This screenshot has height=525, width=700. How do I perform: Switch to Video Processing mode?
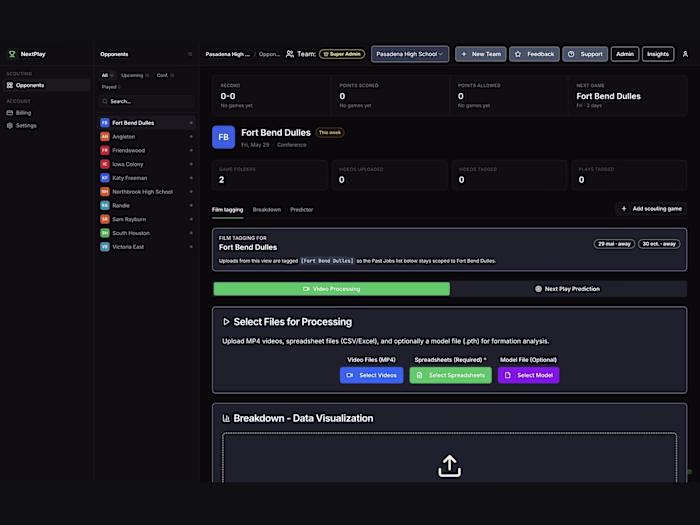(332, 289)
